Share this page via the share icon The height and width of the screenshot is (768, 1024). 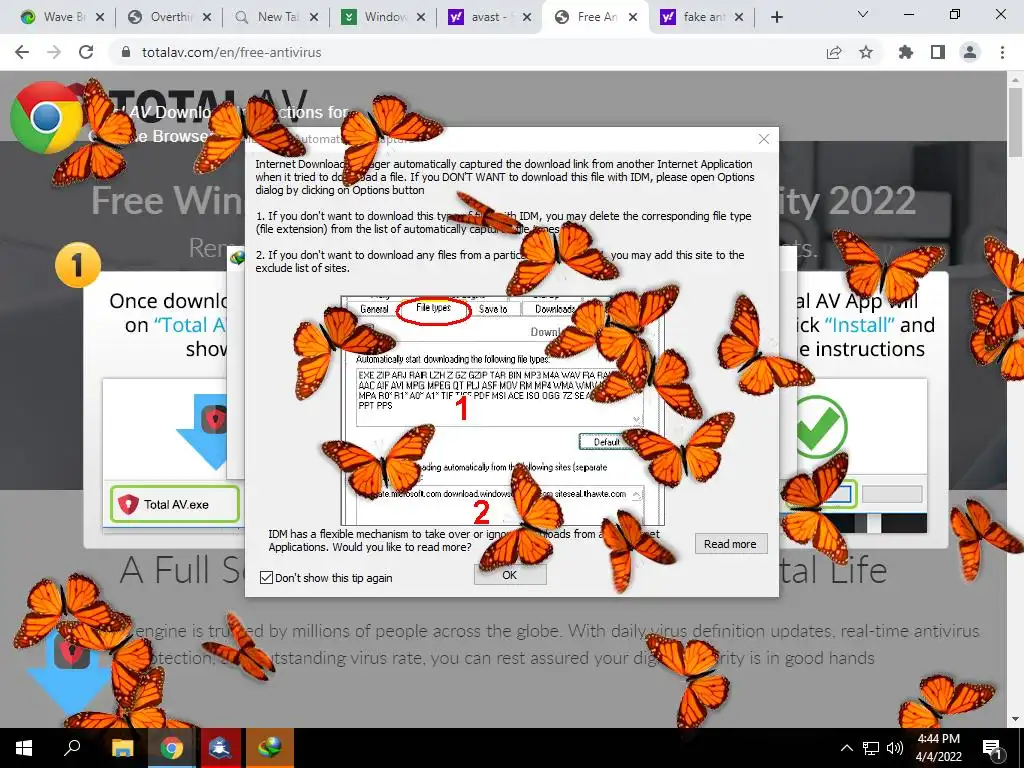click(x=834, y=52)
